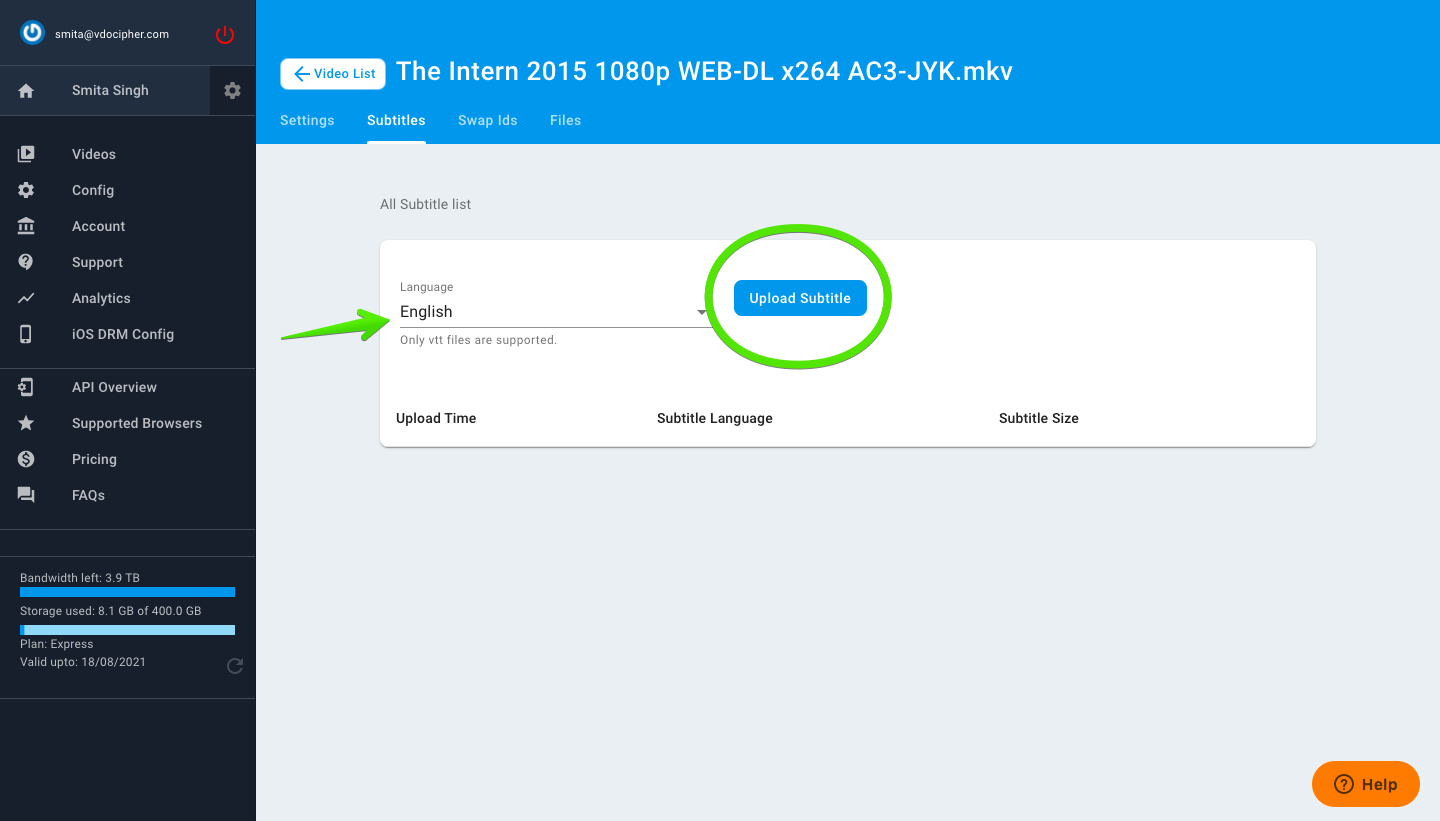The width and height of the screenshot is (1440, 821).
Task: Click the red power logout icon
Action: 225,34
